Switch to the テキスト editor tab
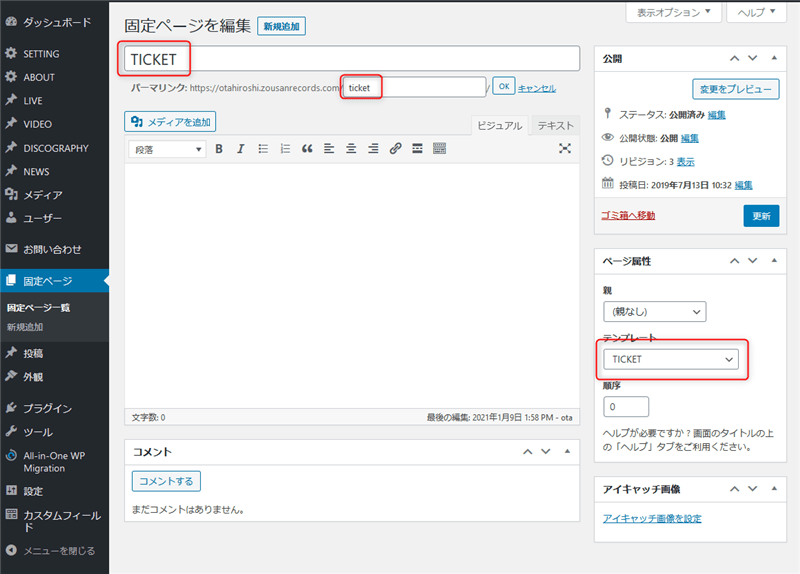The height and width of the screenshot is (574, 800). (555, 125)
